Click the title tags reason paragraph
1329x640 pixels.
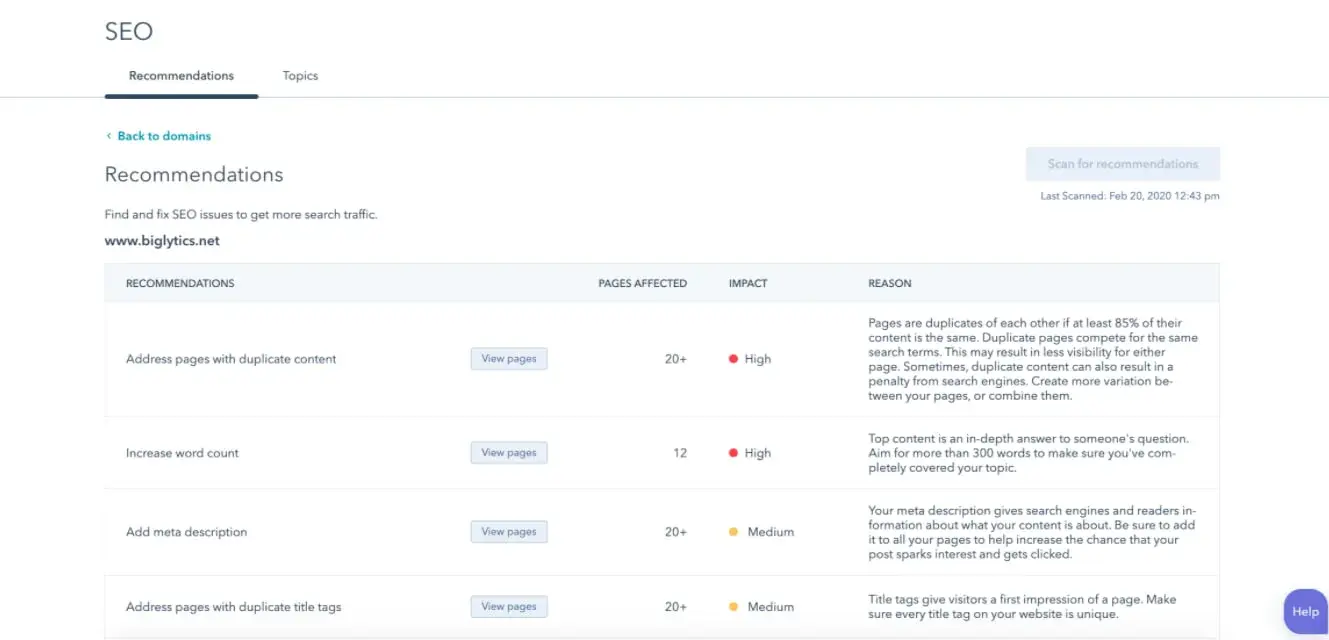[1022, 607]
